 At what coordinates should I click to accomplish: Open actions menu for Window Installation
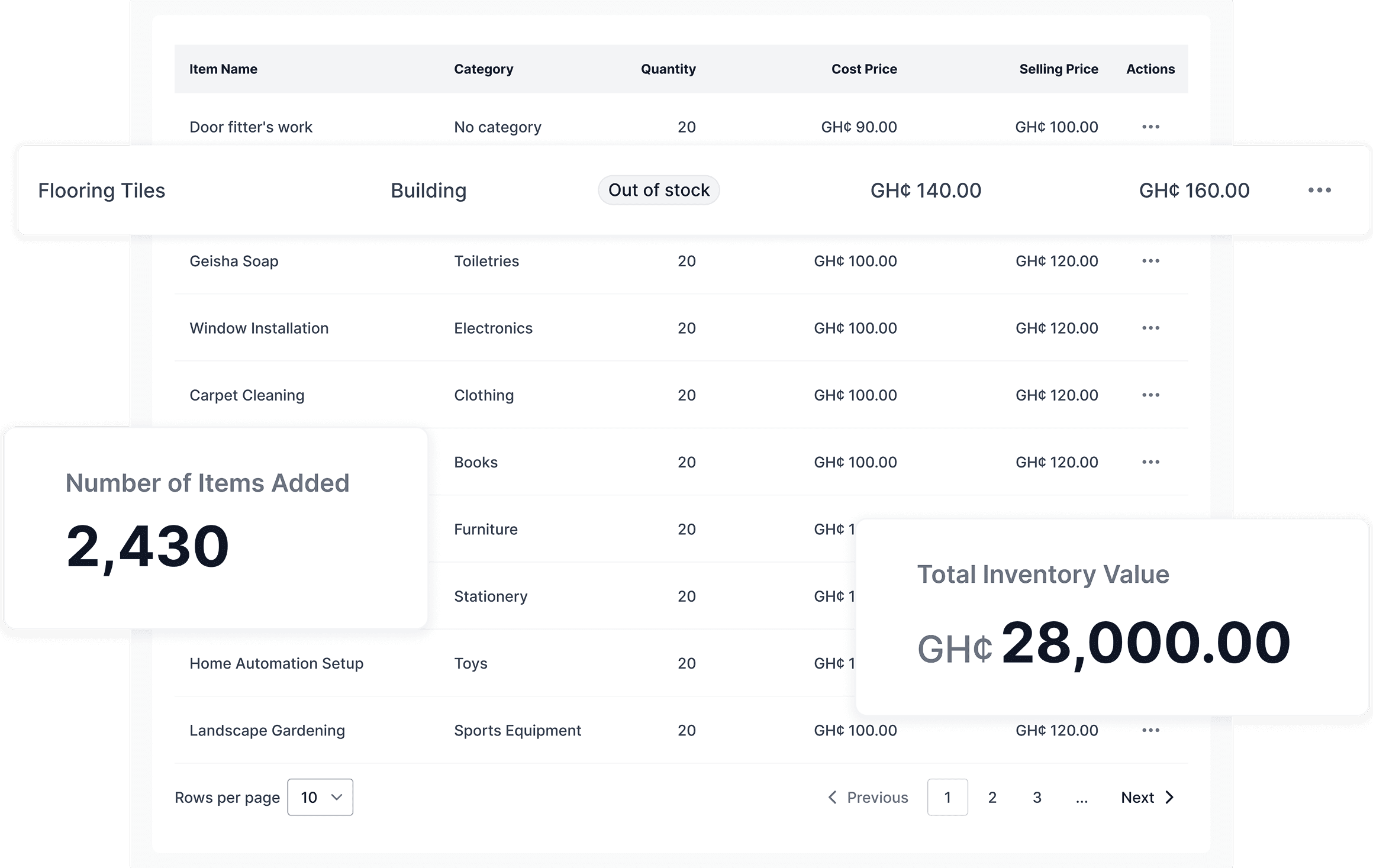(x=1150, y=328)
